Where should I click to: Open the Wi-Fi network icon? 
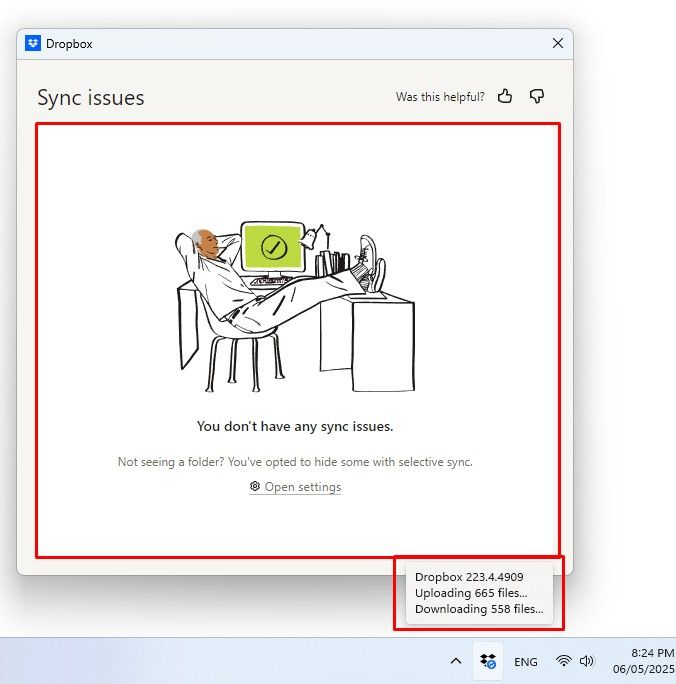(x=563, y=661)
